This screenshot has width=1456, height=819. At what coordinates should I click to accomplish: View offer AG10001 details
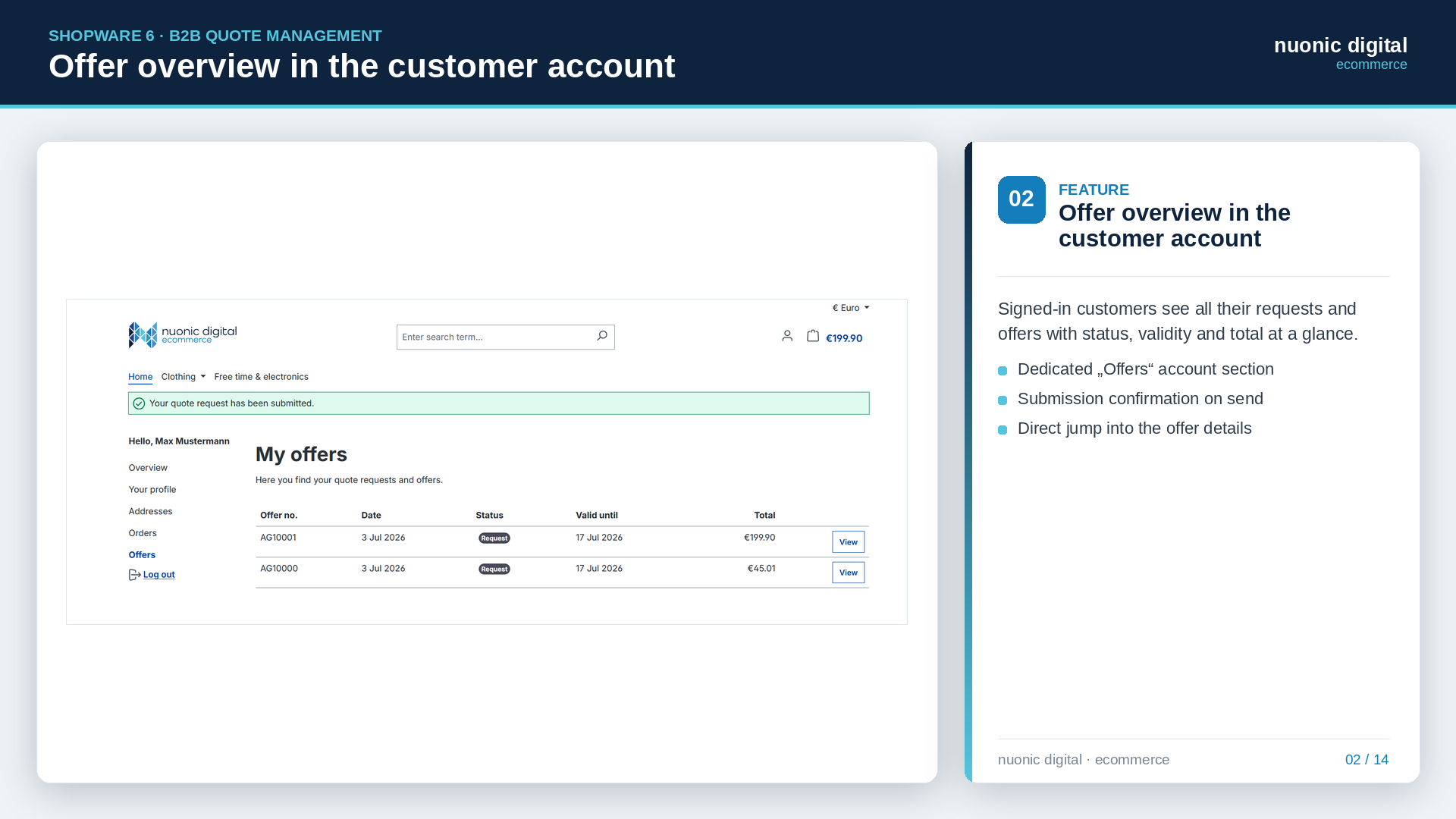point(849,542)
